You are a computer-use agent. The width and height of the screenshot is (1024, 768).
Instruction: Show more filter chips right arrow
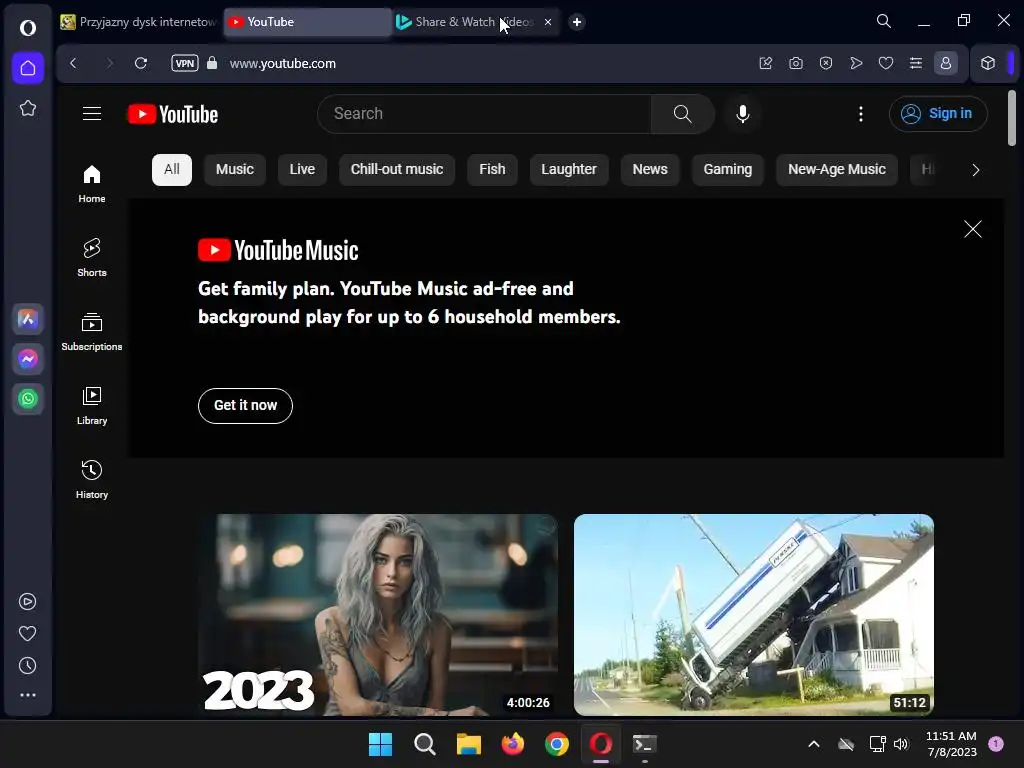976,170
